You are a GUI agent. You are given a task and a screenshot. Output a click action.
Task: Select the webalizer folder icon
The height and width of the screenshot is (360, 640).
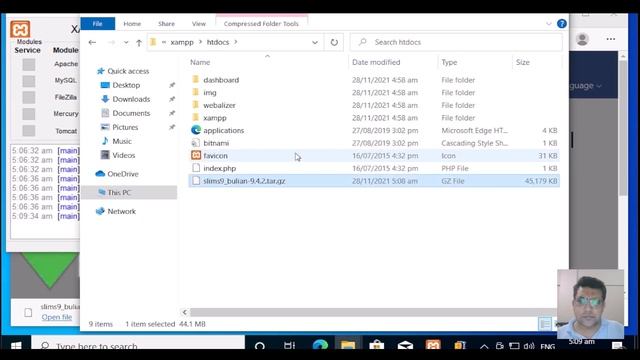tap(196, 105)
